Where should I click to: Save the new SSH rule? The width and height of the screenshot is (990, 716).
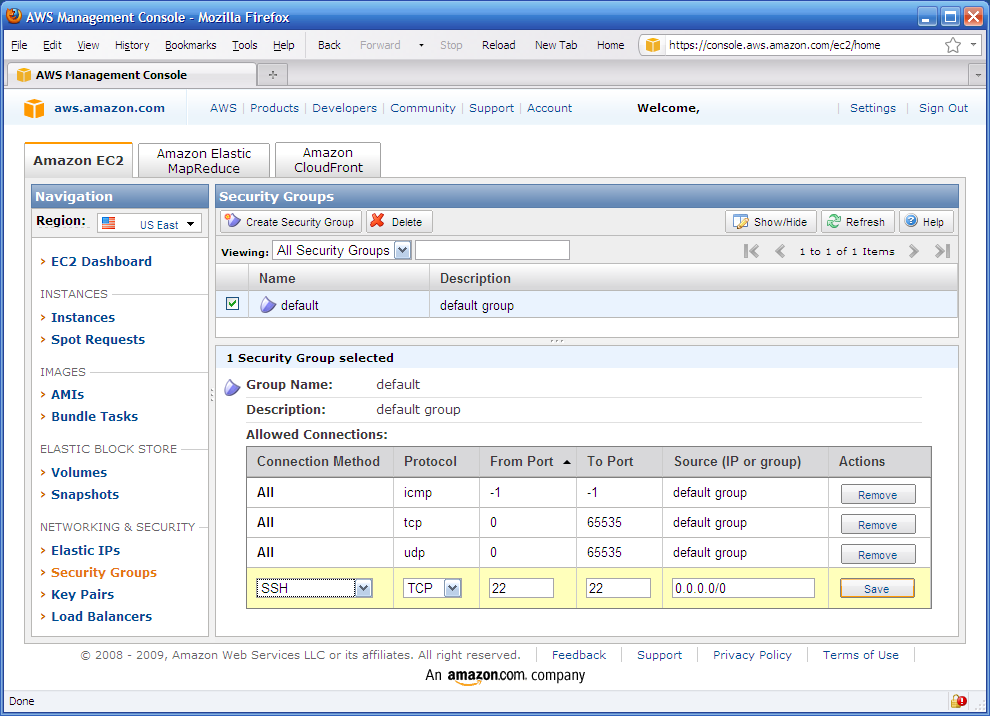coord(877,588)
